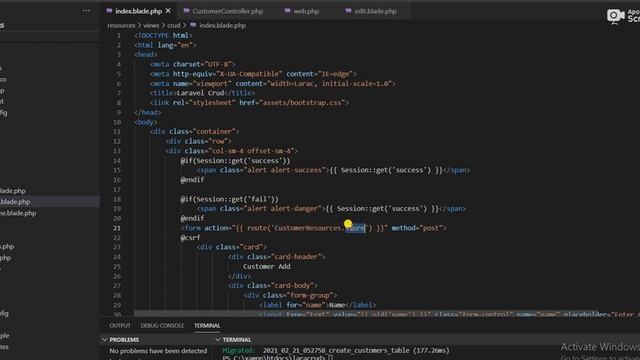Click 'assets/bootstrap.css' href value
Image resolution: width=640 pixels, height=360 pixels.
(x=302, y=103)
